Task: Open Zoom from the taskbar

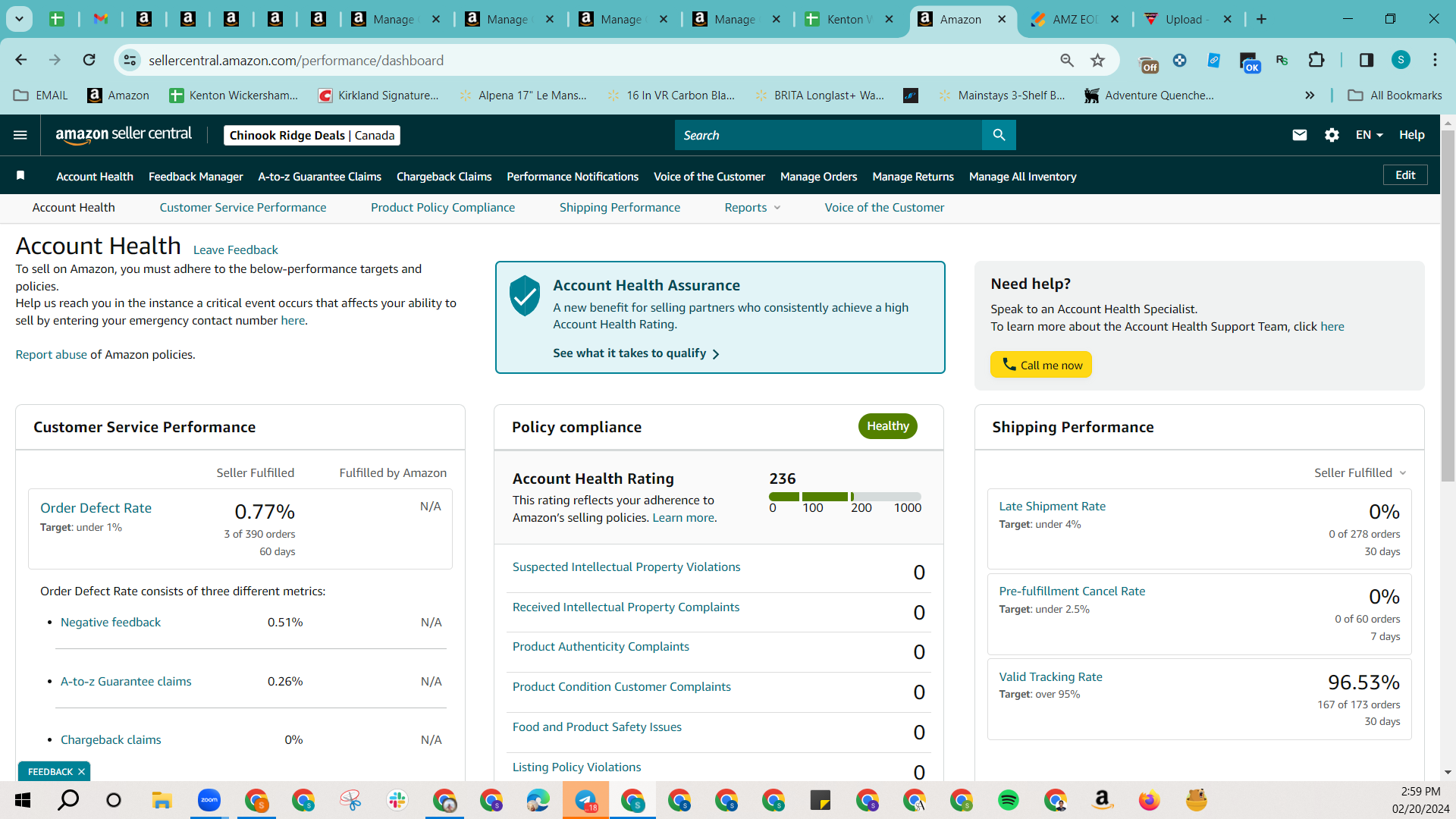Action: click(209, 800)
